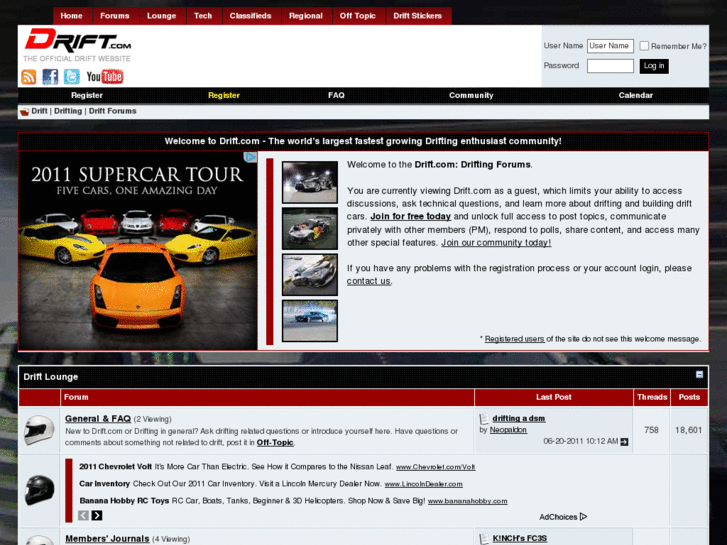
Task: Click the 2011 Supercar Tour ad banner
Action: pyautogui.click(x=138, y=250)
